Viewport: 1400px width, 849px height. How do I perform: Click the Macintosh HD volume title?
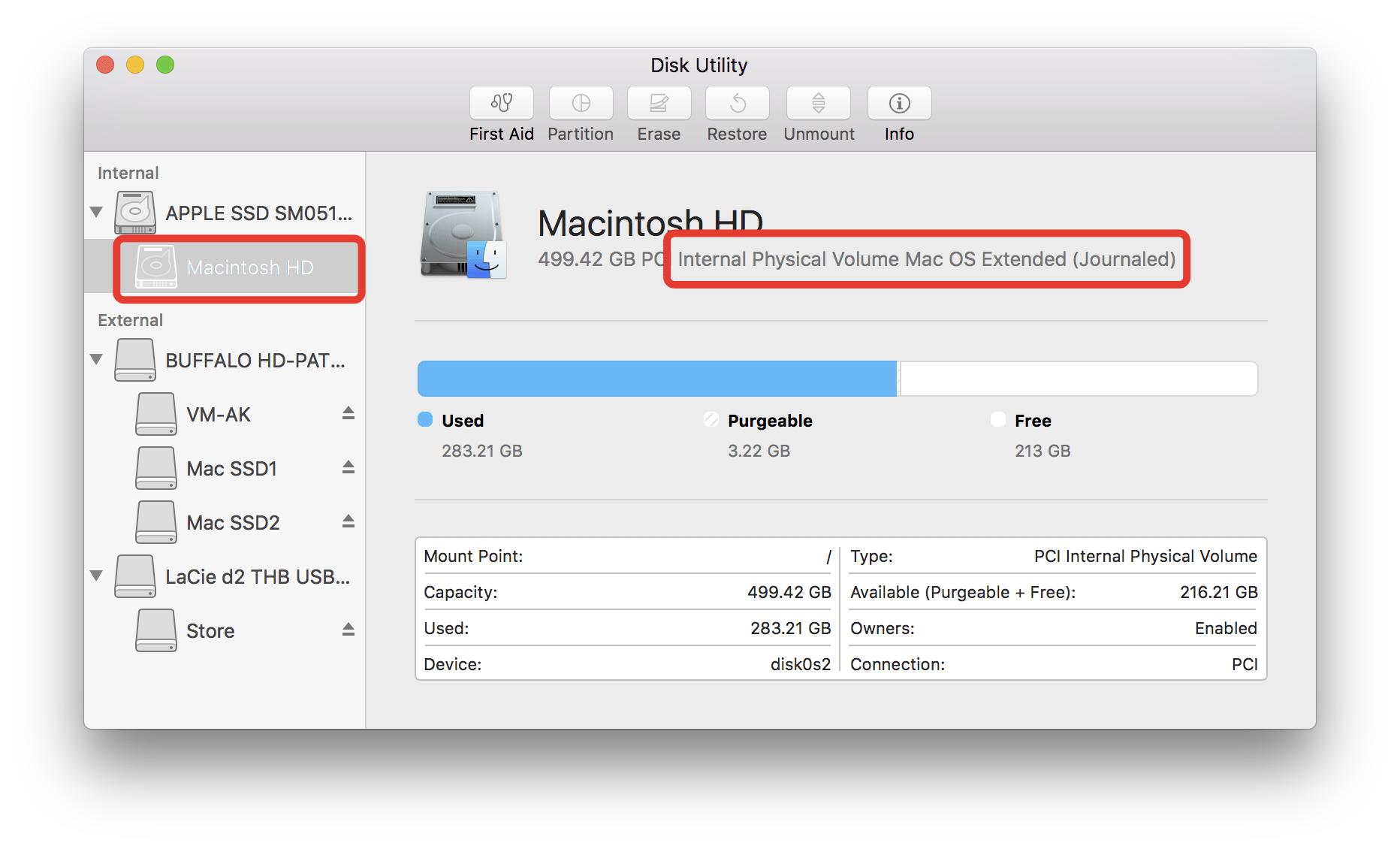point(650,222)
